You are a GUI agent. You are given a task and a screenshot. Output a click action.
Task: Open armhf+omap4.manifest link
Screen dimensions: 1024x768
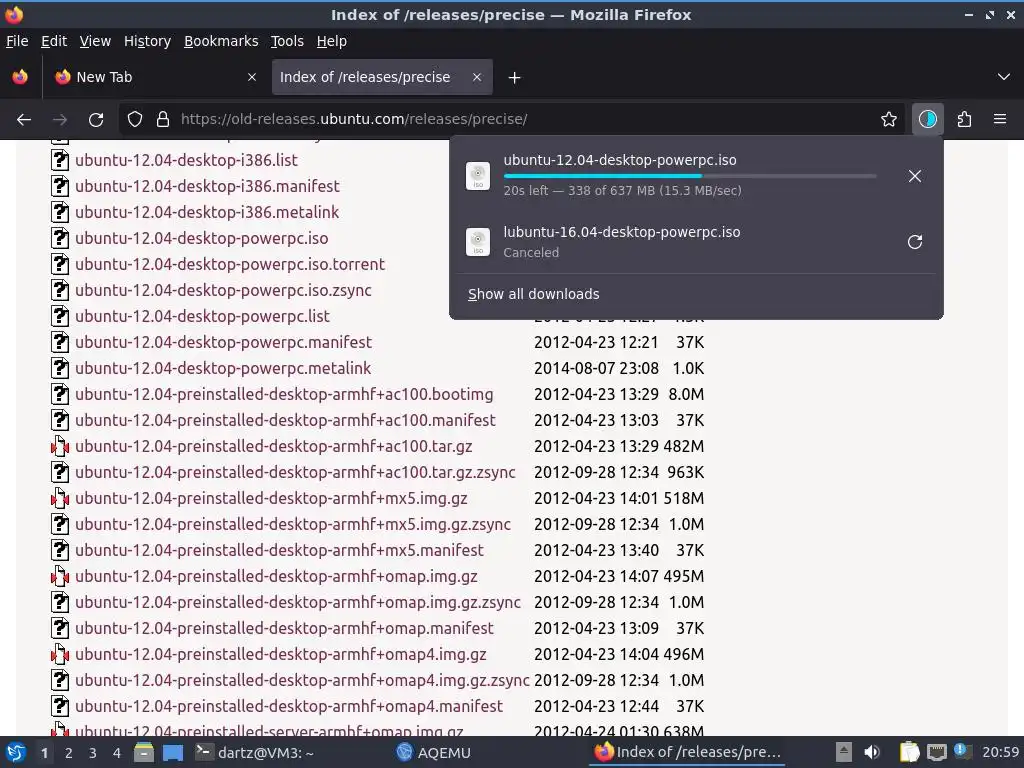pos(289,706)
